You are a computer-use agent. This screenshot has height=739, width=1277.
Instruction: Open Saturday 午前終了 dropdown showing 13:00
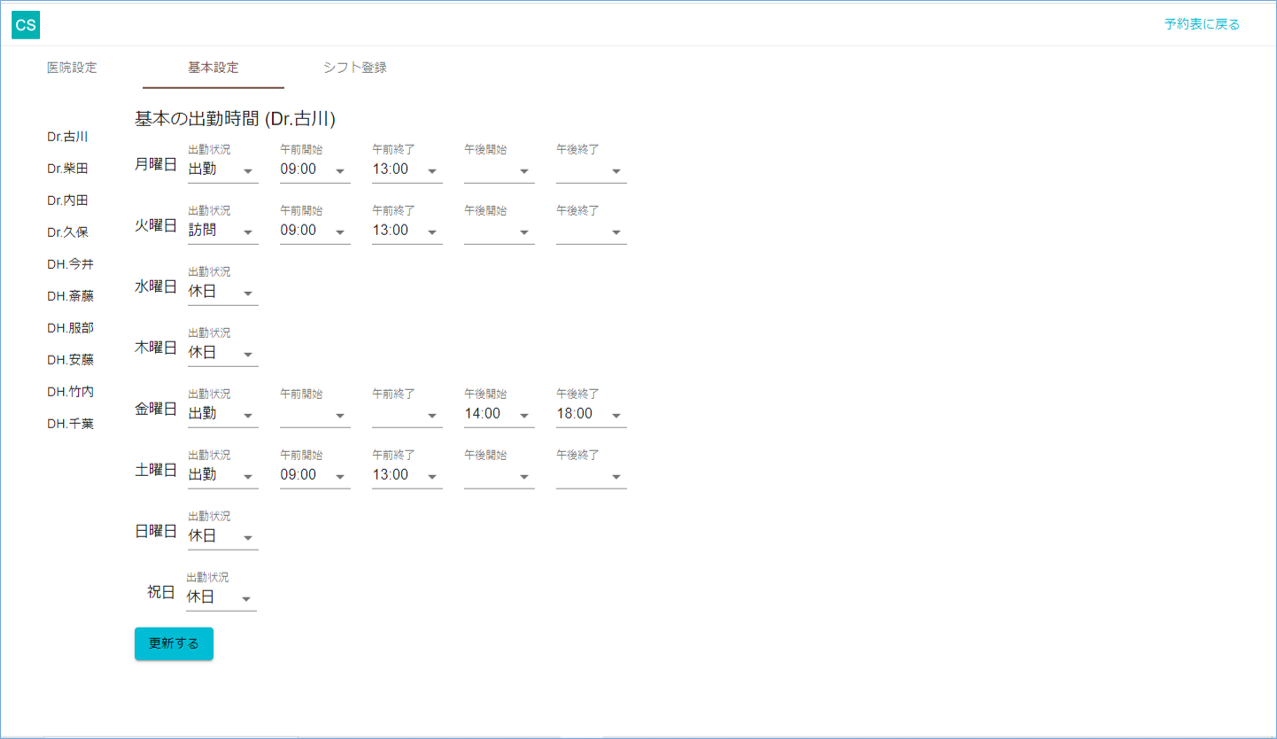pyautogui.click(x=406, y=475)
